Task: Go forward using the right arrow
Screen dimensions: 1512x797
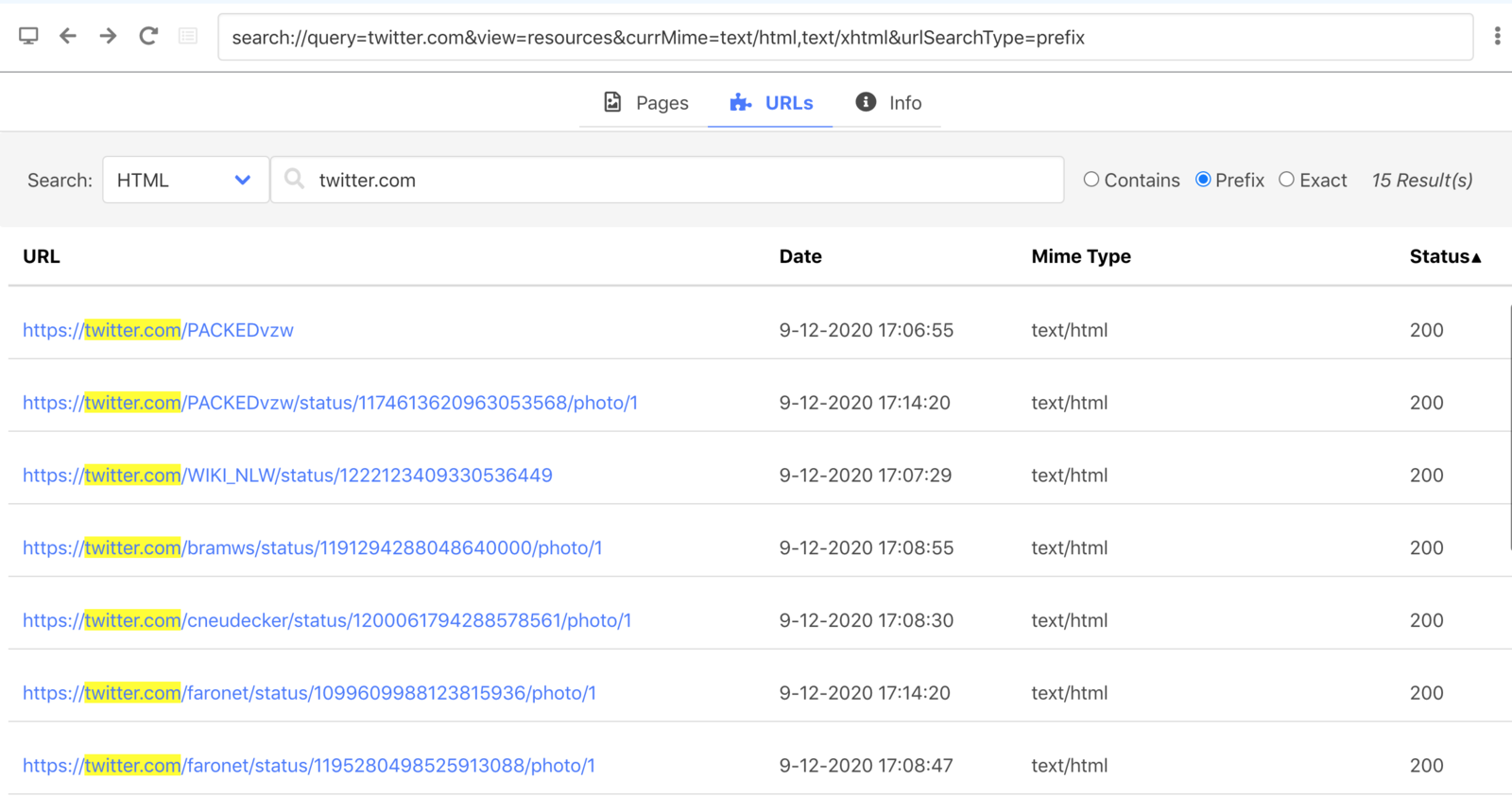Action: (108, 36)
